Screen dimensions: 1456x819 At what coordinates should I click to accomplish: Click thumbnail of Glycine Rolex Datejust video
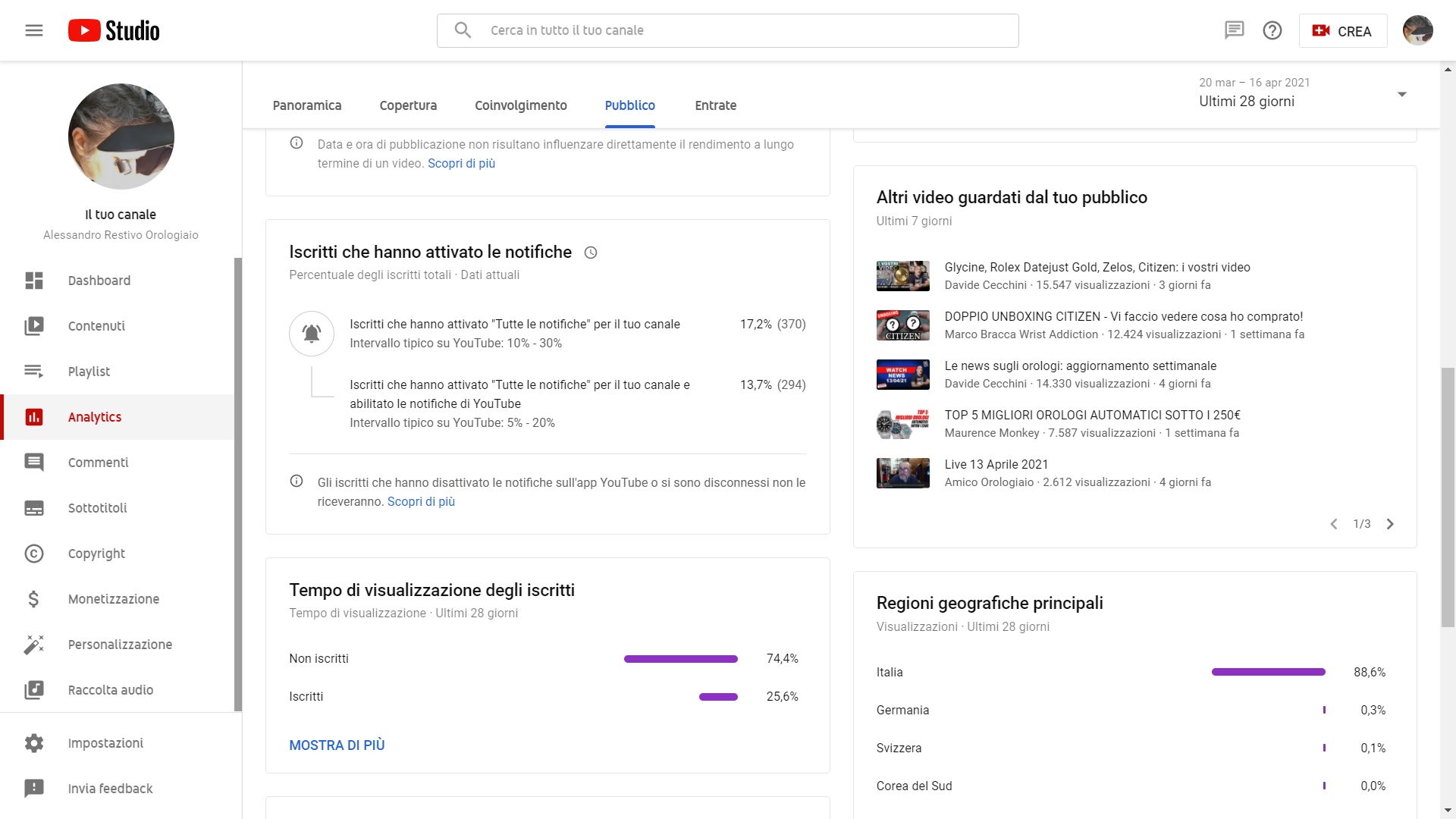click(x=903, y=276)
